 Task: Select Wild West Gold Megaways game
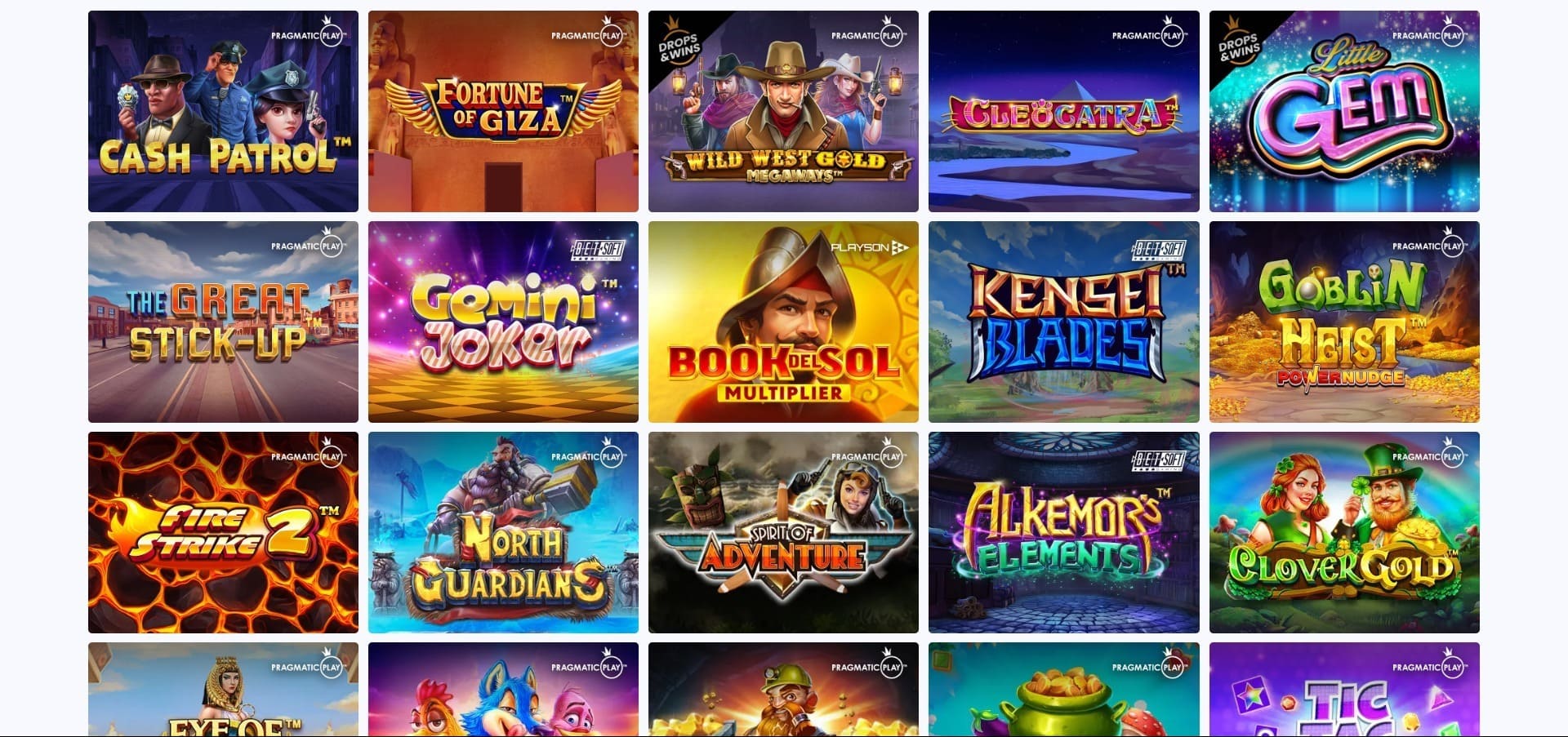783,111
